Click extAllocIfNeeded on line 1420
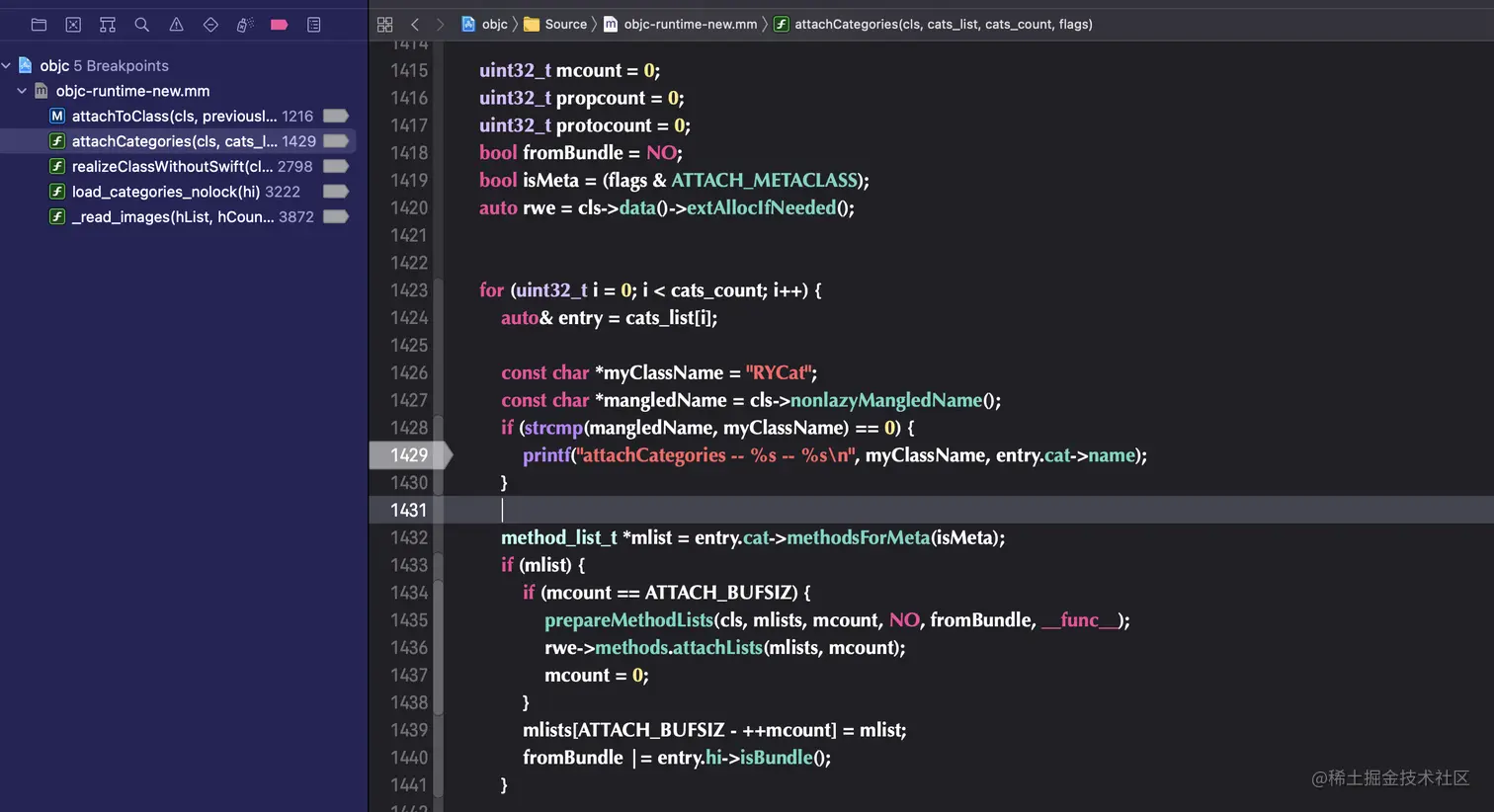 pos(761,208)
